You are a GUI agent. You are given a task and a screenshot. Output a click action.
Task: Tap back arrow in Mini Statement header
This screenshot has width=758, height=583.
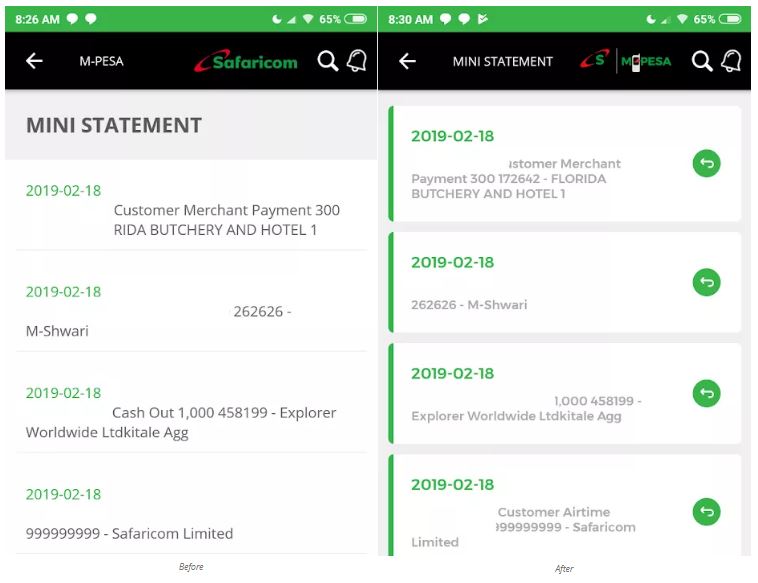pyautogui.click(x=408, y=61)
